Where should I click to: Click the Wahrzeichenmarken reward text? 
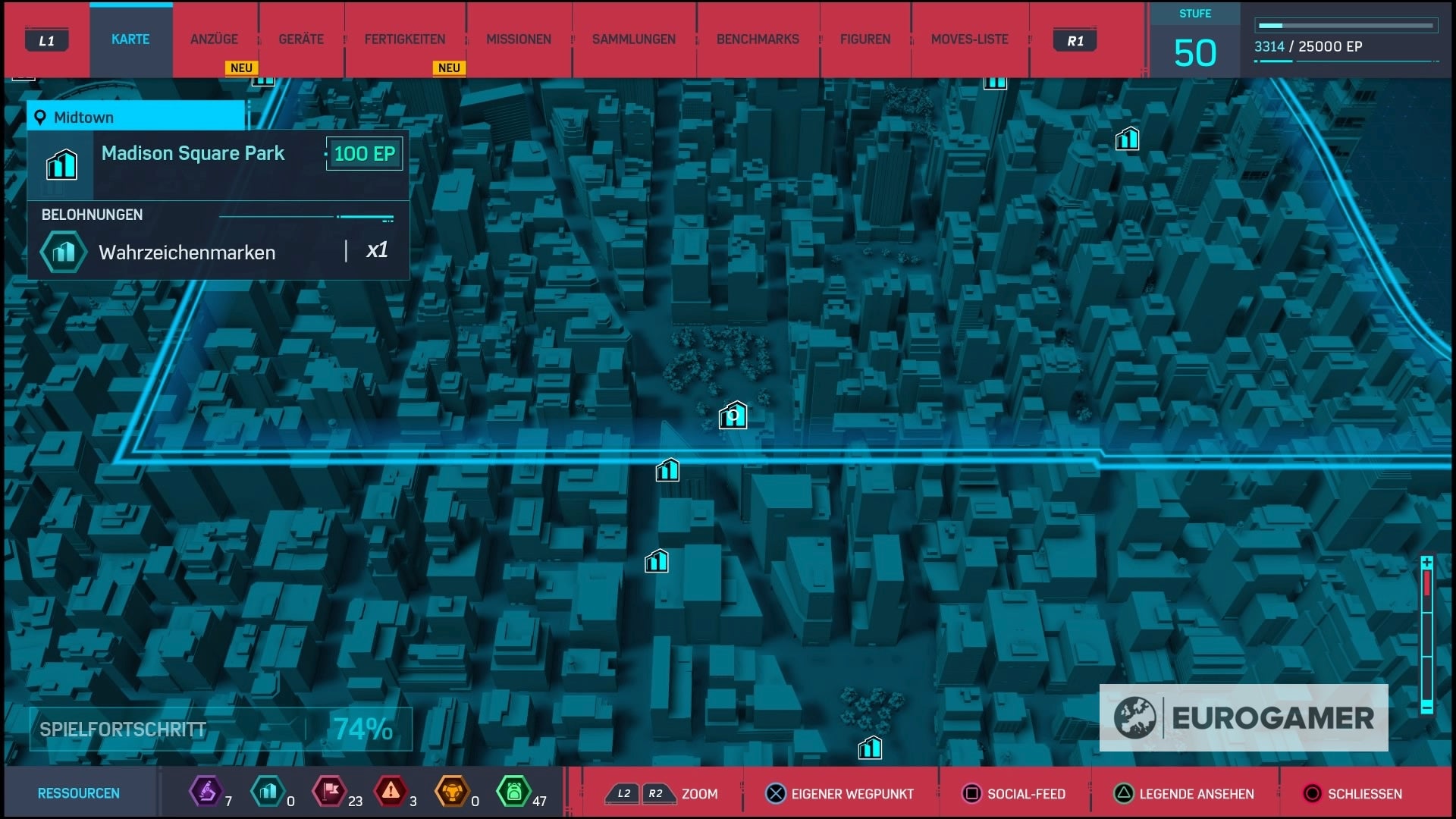pyautogui.click(x=187, y=253)
